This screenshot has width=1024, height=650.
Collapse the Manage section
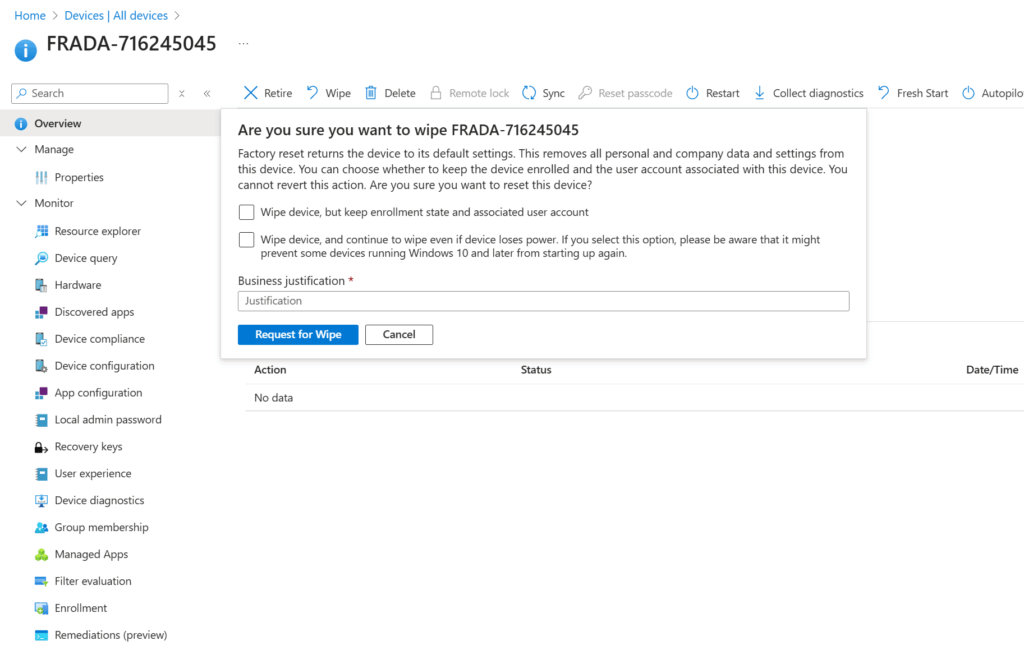(22, 149)
